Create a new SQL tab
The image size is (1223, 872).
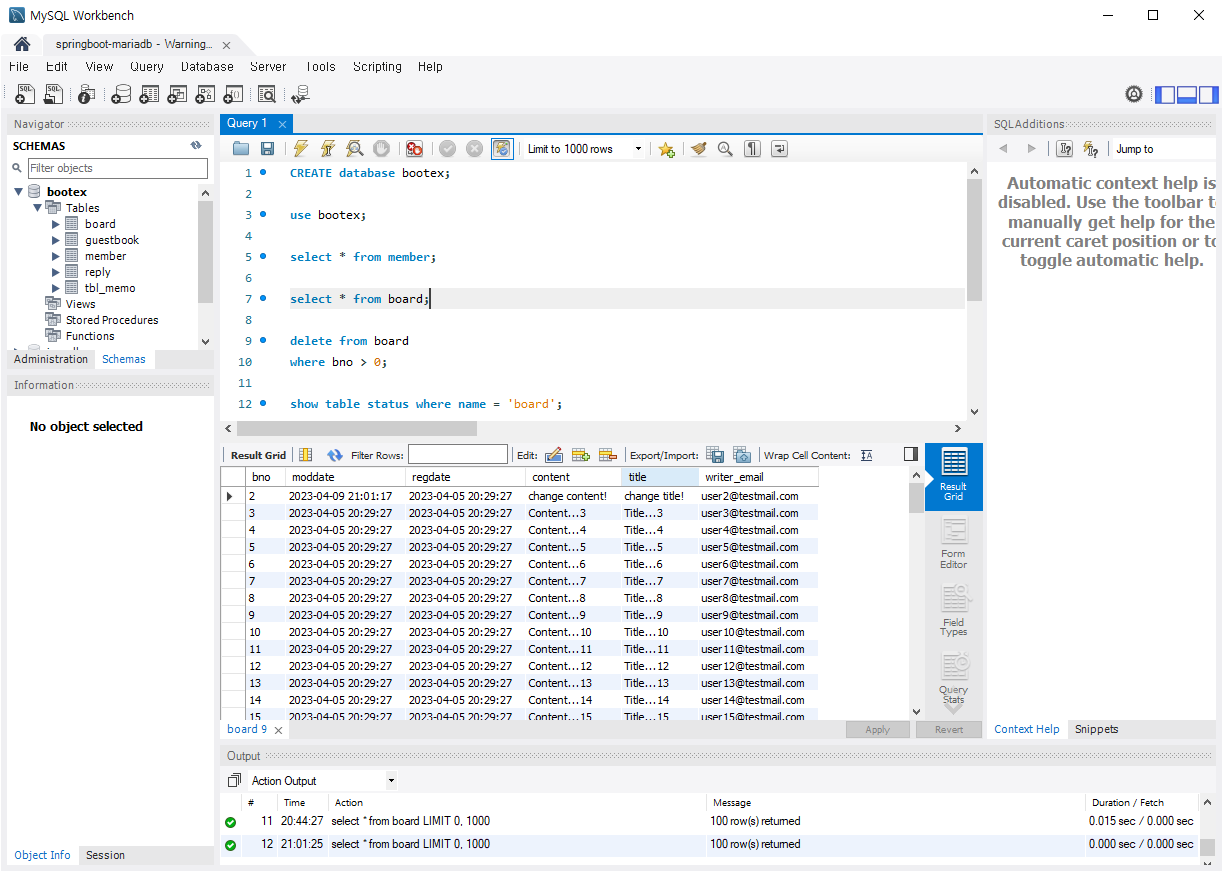point(25,94)
